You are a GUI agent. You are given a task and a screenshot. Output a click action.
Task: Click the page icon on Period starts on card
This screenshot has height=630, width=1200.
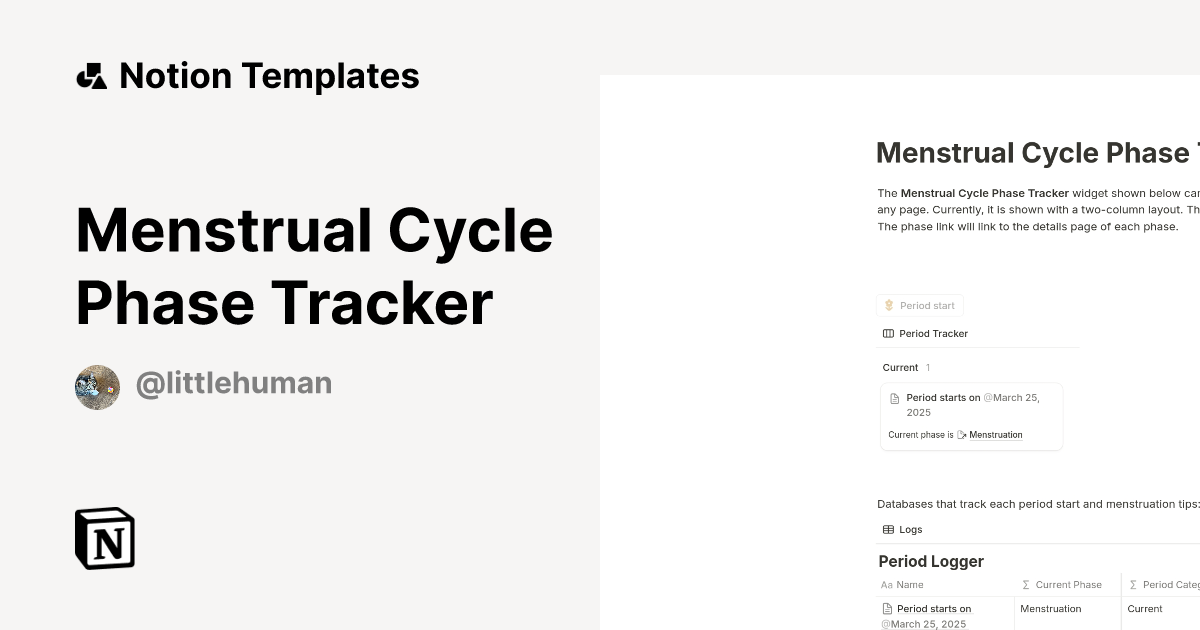click(895, 397)
